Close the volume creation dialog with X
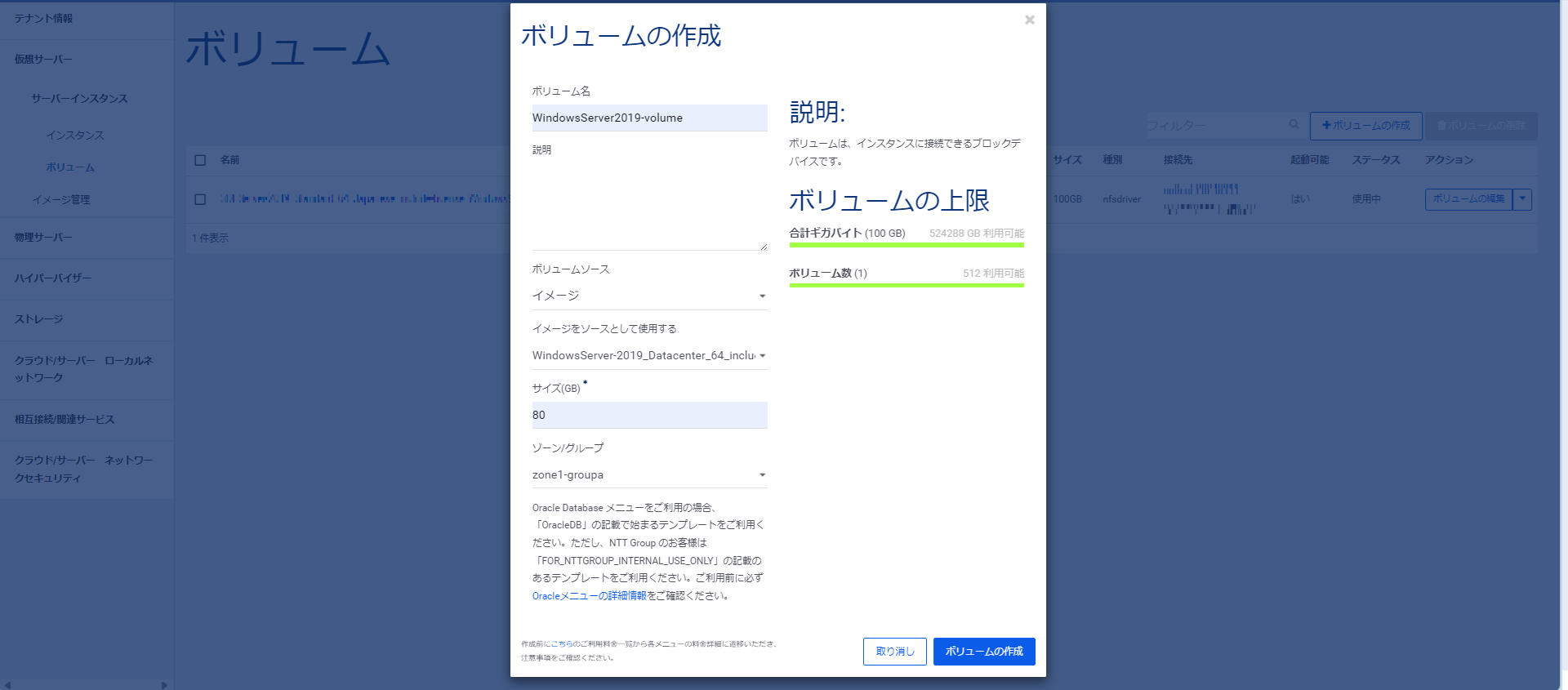 pyautogui.click(x=1030, y=20)
